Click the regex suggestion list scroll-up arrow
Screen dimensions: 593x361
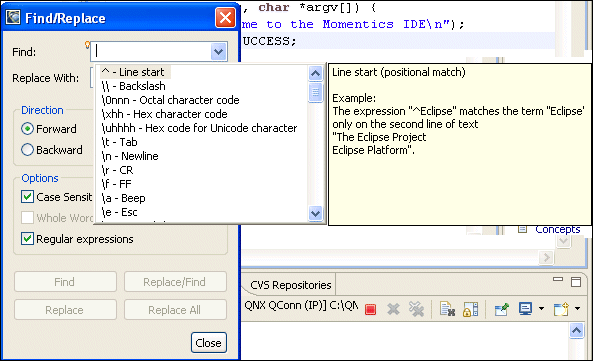click(x=315, y=73)
